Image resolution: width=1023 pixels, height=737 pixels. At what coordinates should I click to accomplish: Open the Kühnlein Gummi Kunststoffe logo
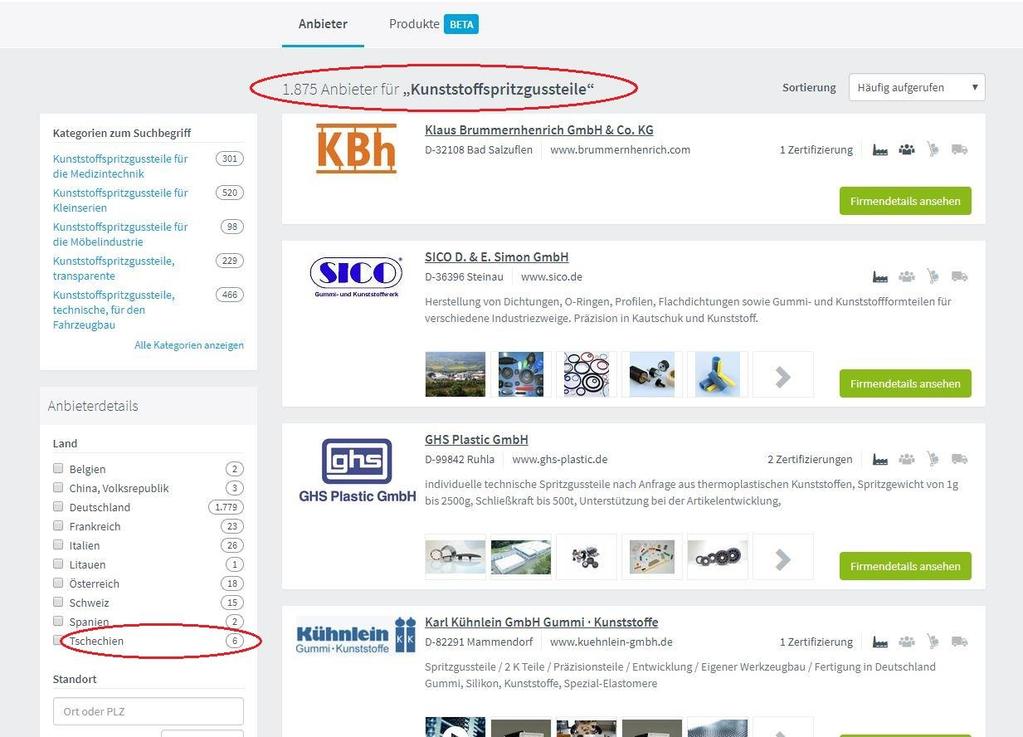(356, 635)
